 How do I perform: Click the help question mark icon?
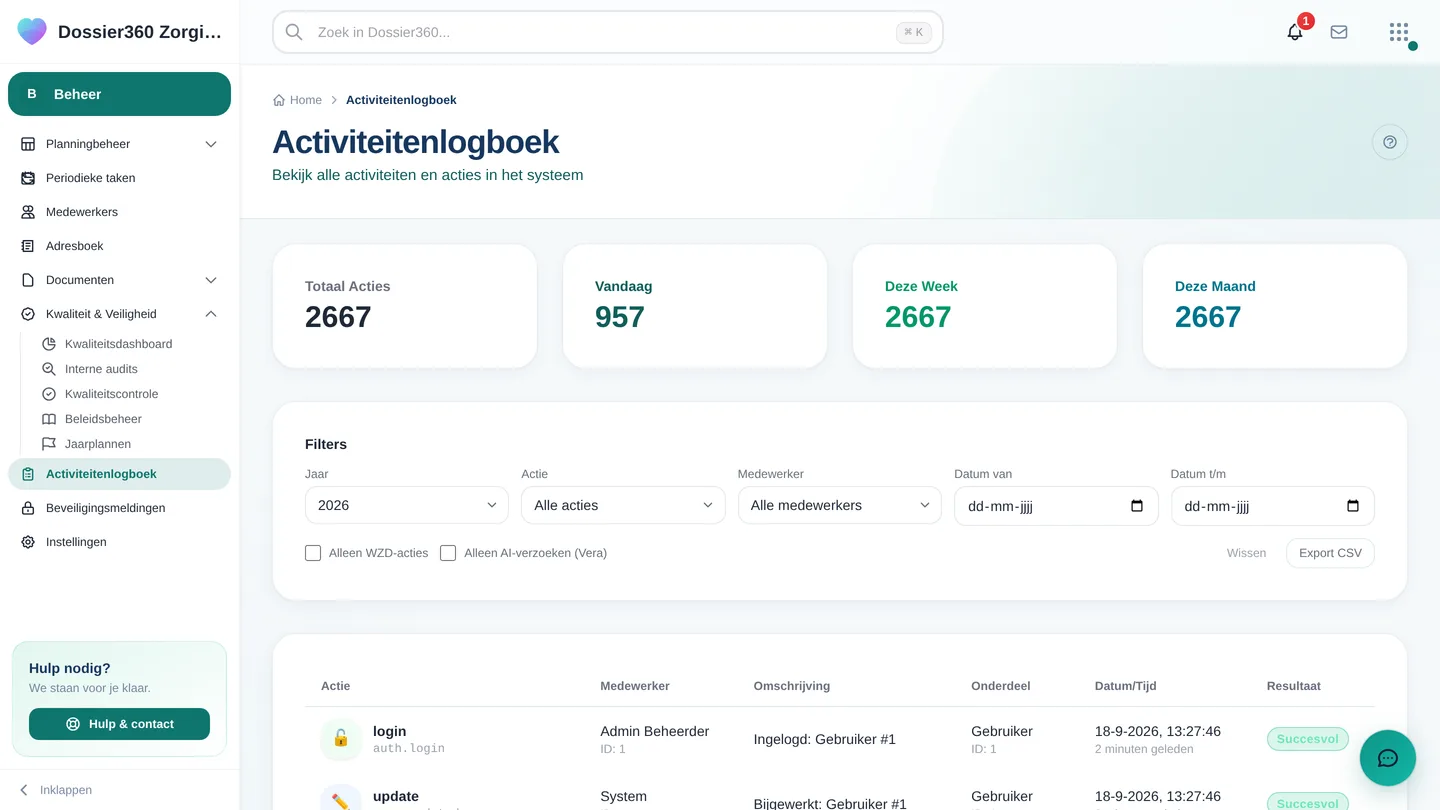pyautogui.click(x=1390, y=142)
